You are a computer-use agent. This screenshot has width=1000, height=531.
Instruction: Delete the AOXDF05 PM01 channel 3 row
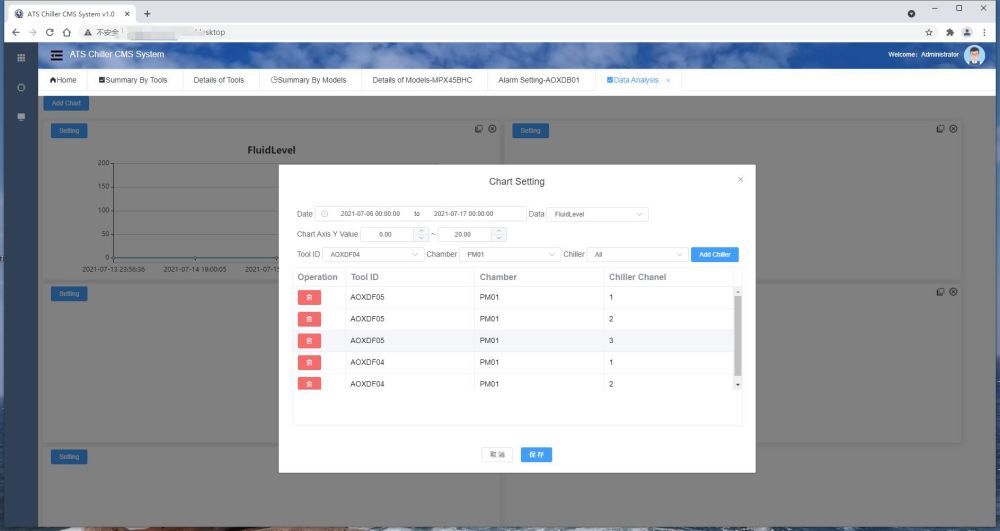pos(309,340)
